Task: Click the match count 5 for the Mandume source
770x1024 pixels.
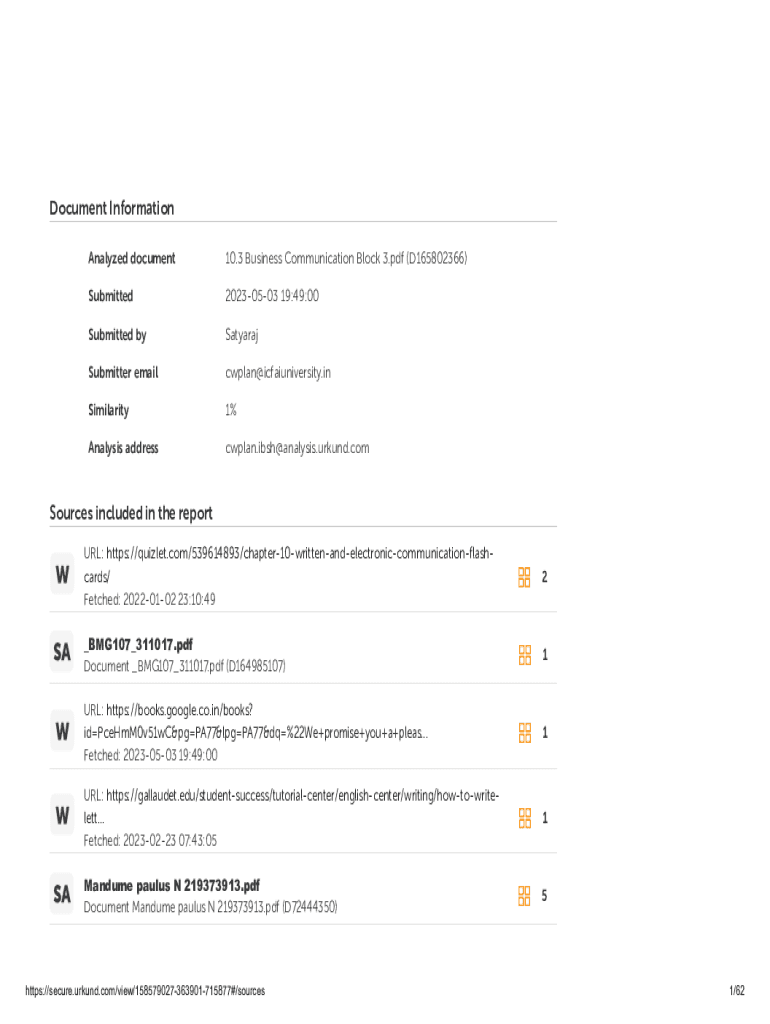Action: click(544, 895)
